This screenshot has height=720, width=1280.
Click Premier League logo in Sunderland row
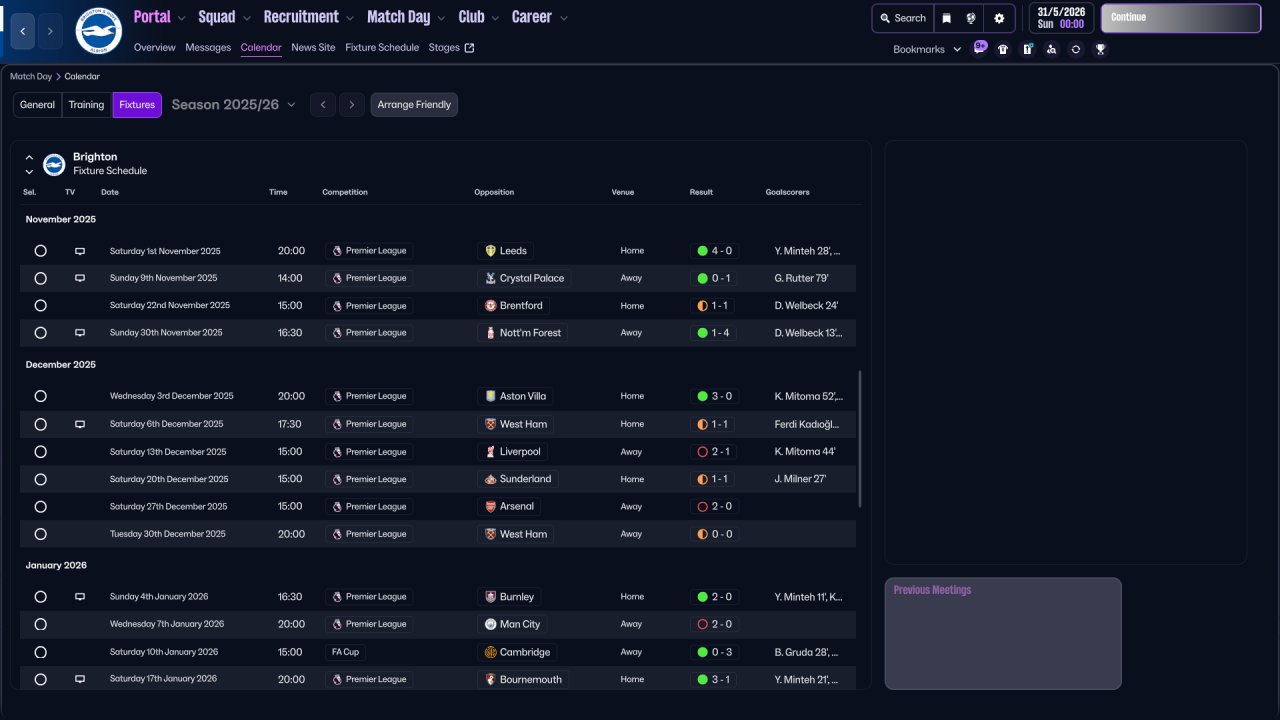[337, 479]
